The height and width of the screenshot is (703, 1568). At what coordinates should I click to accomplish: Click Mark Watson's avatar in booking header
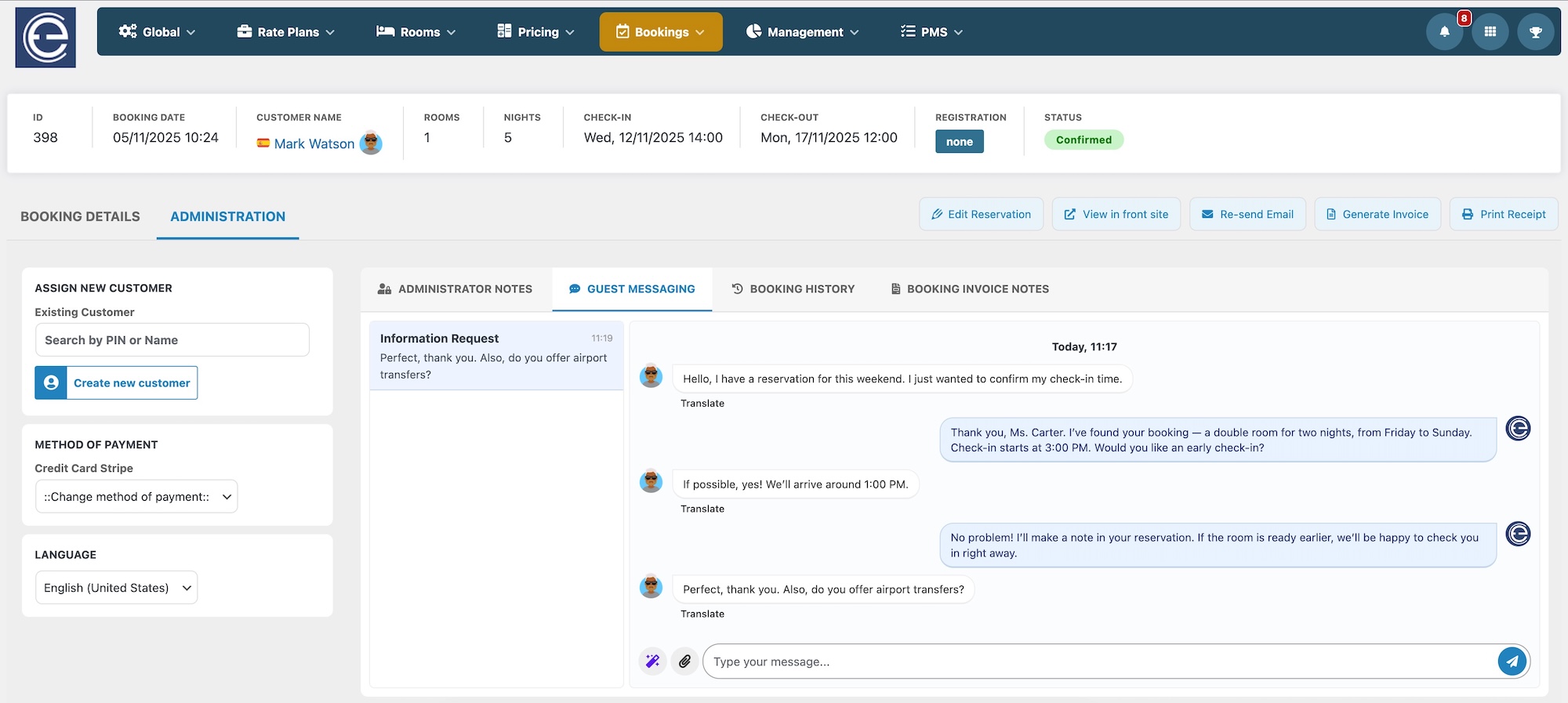[371, 143]
